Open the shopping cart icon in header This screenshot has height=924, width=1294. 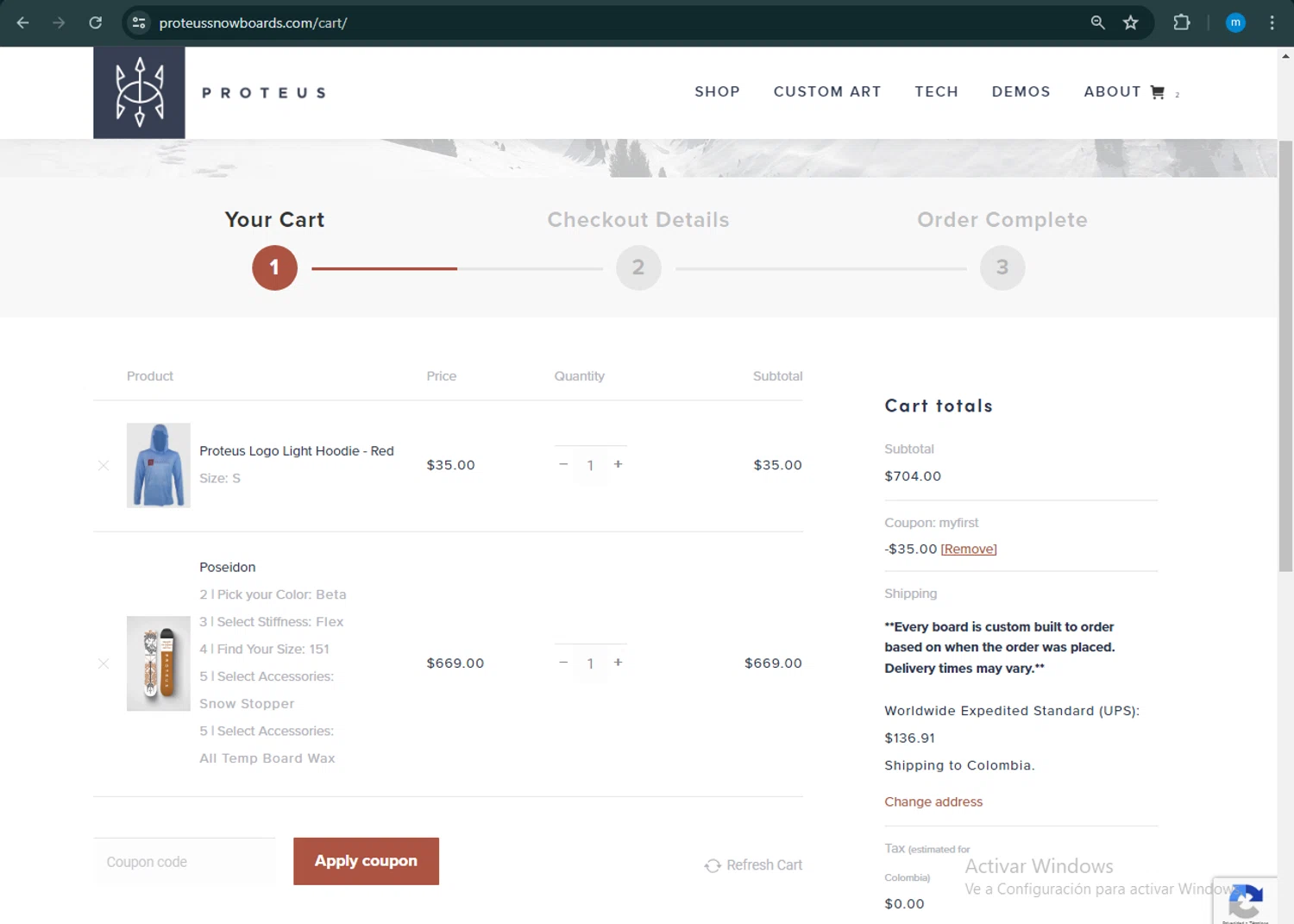(1158, 92)
